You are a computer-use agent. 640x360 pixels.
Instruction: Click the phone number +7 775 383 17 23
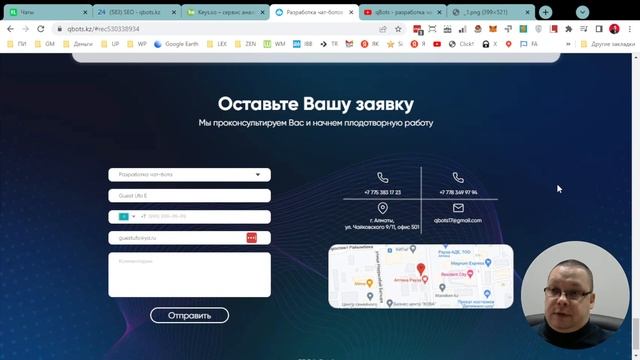click(x=382, y=192)
